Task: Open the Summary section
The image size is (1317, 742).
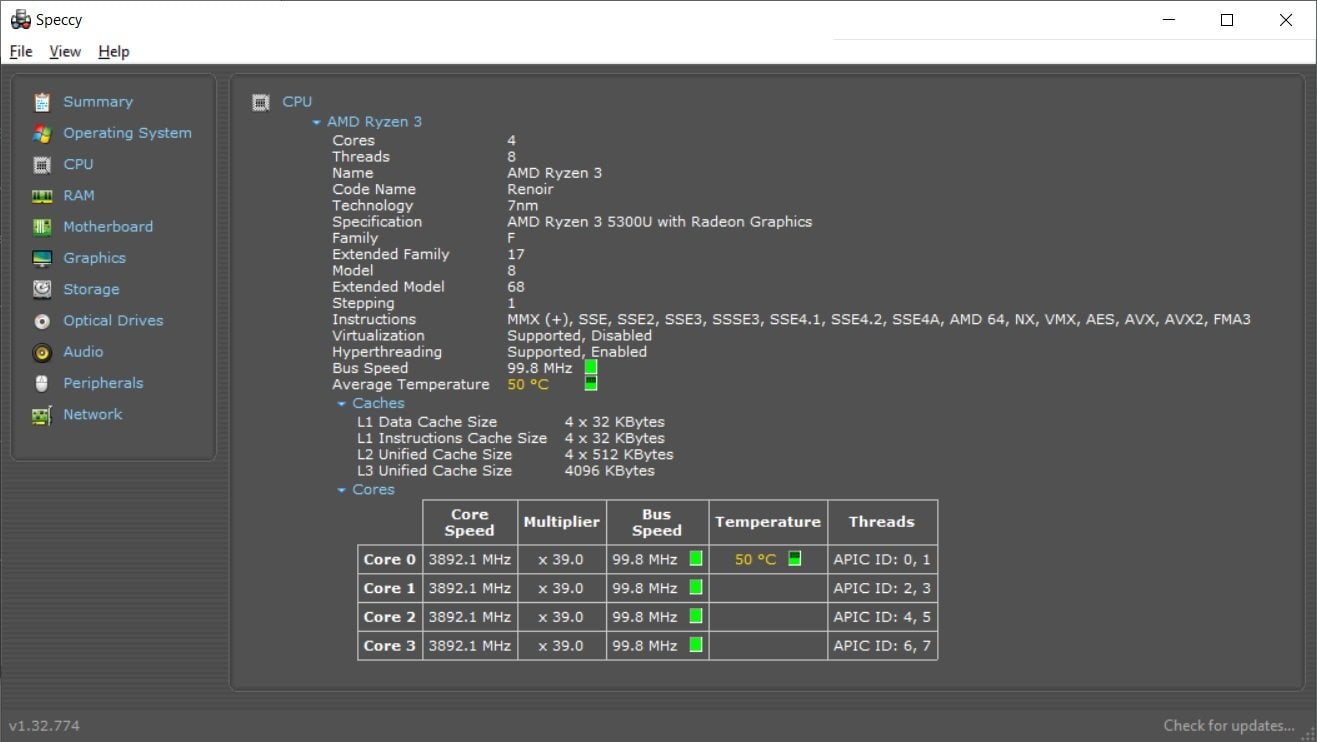Action: pos(98,102)
